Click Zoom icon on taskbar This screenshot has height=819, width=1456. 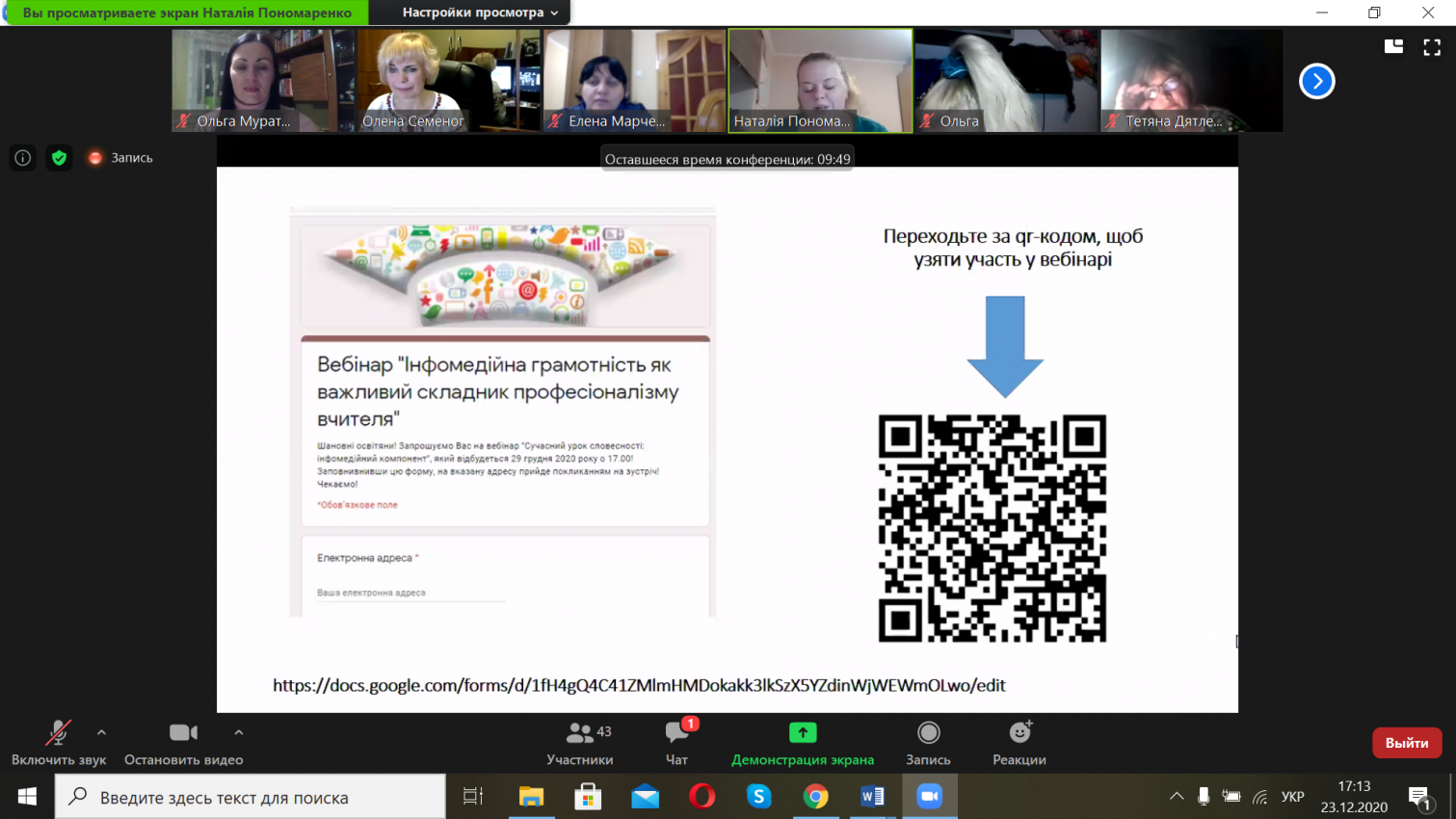[x=929, y=797]
